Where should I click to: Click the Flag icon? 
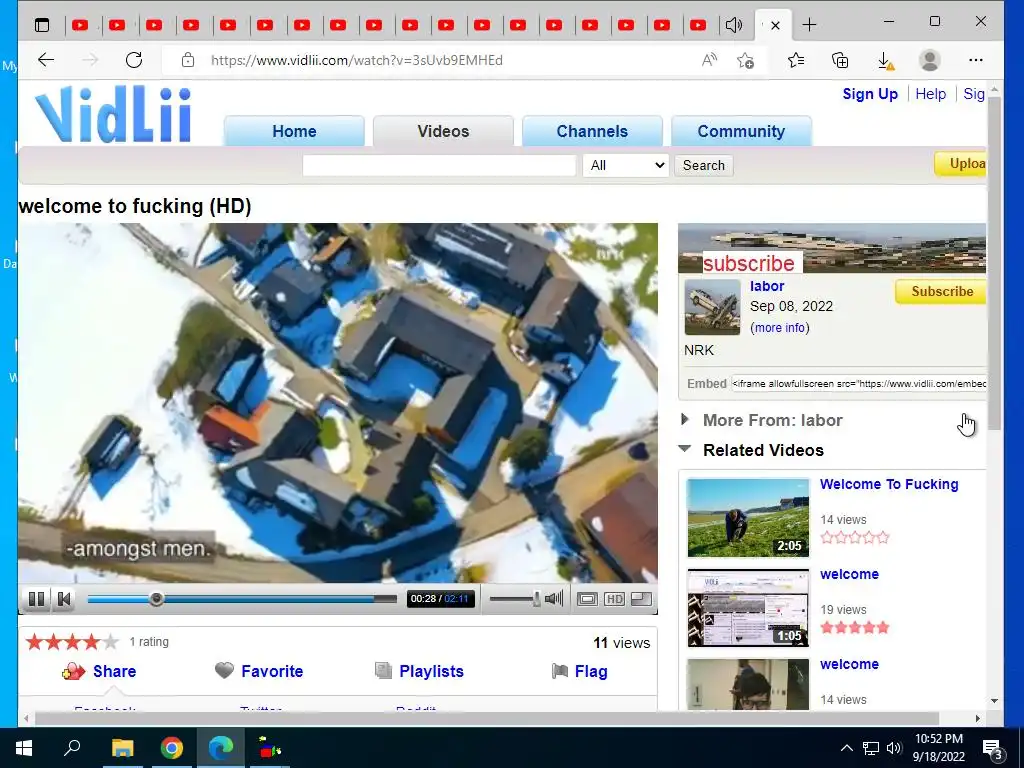tap(560, 671)
